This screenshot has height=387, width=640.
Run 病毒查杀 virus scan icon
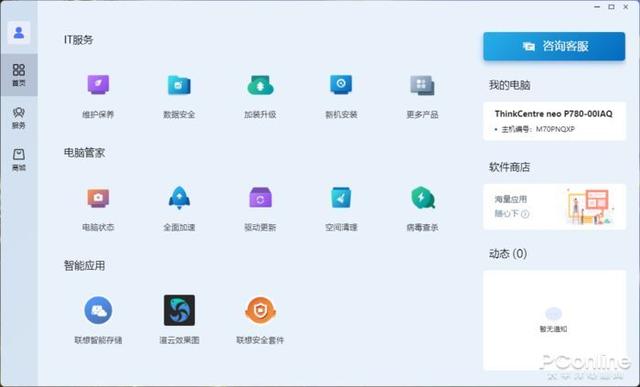[x=422, y=198]
